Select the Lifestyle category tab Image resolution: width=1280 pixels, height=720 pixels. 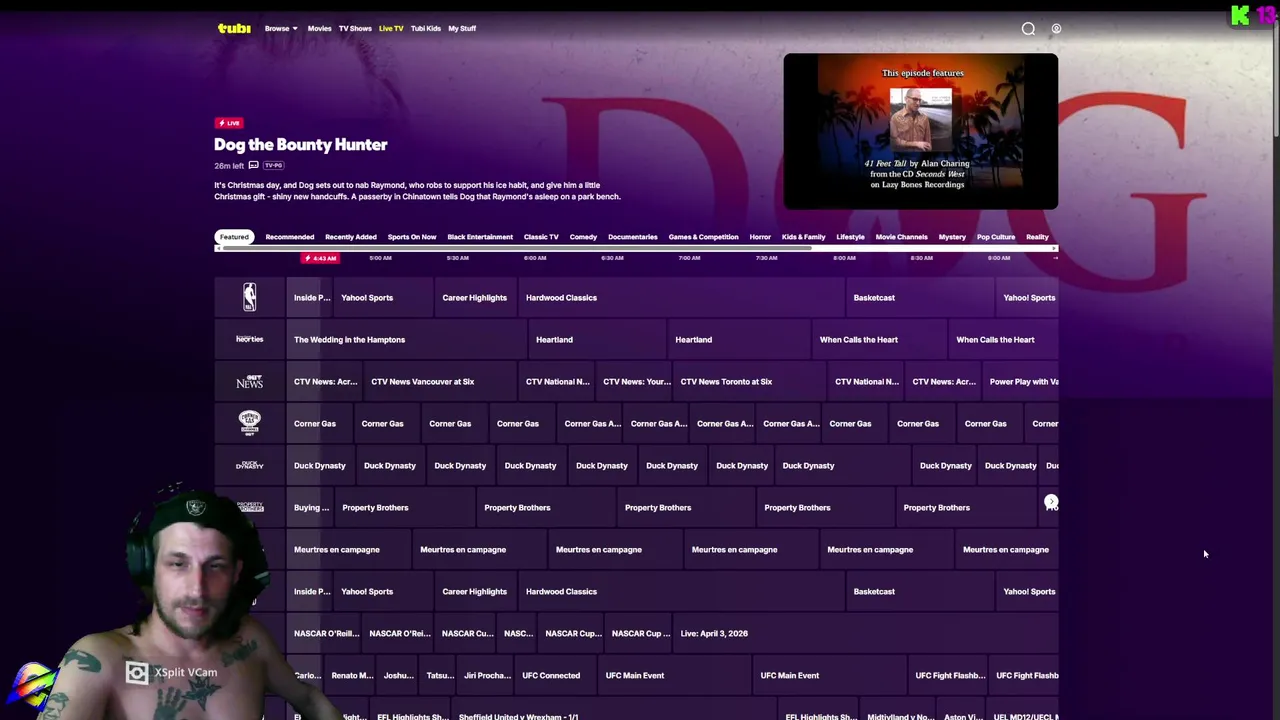pos(850,237)
